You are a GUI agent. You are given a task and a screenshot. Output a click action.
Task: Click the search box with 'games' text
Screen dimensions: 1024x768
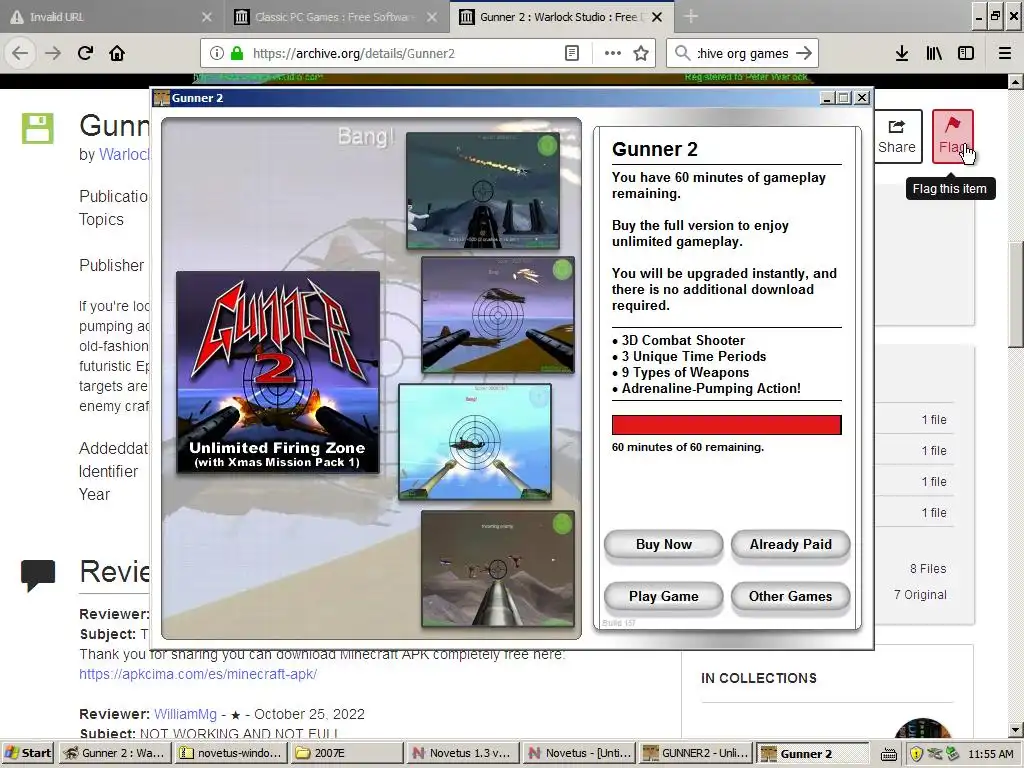[743, 54]
